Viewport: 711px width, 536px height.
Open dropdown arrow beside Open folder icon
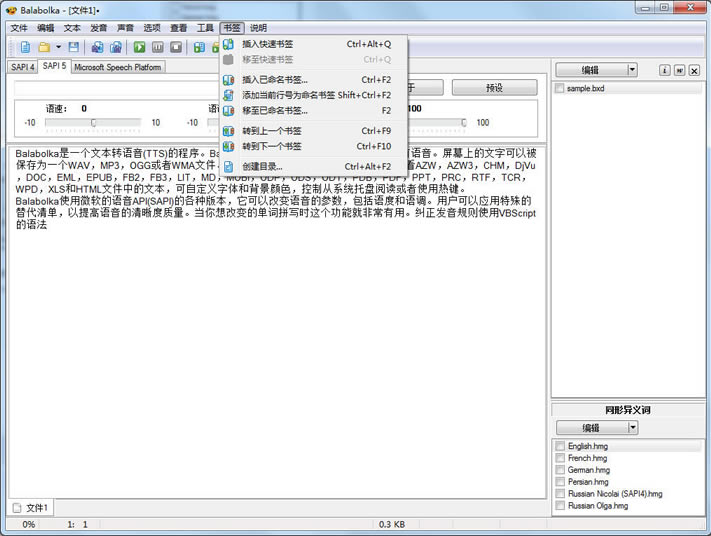coord(58,47)
